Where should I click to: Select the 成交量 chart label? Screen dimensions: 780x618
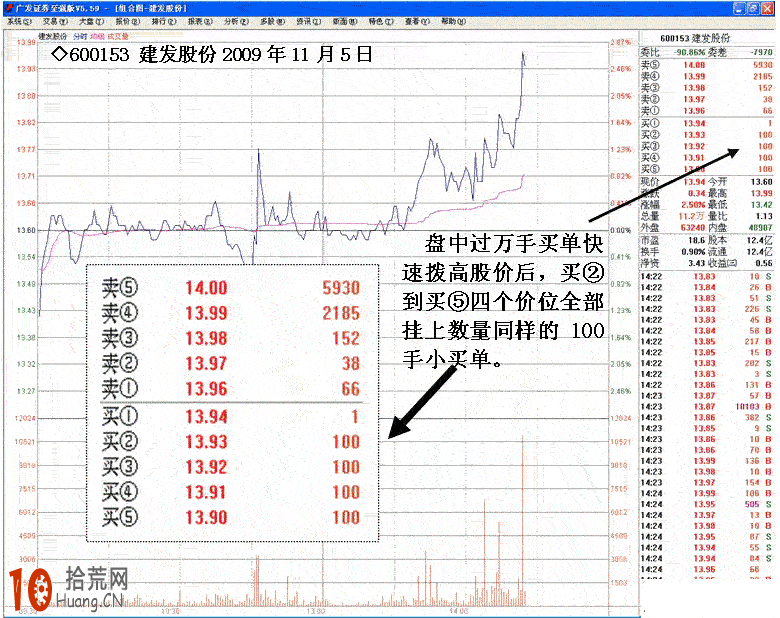click(x=118, y=37)
